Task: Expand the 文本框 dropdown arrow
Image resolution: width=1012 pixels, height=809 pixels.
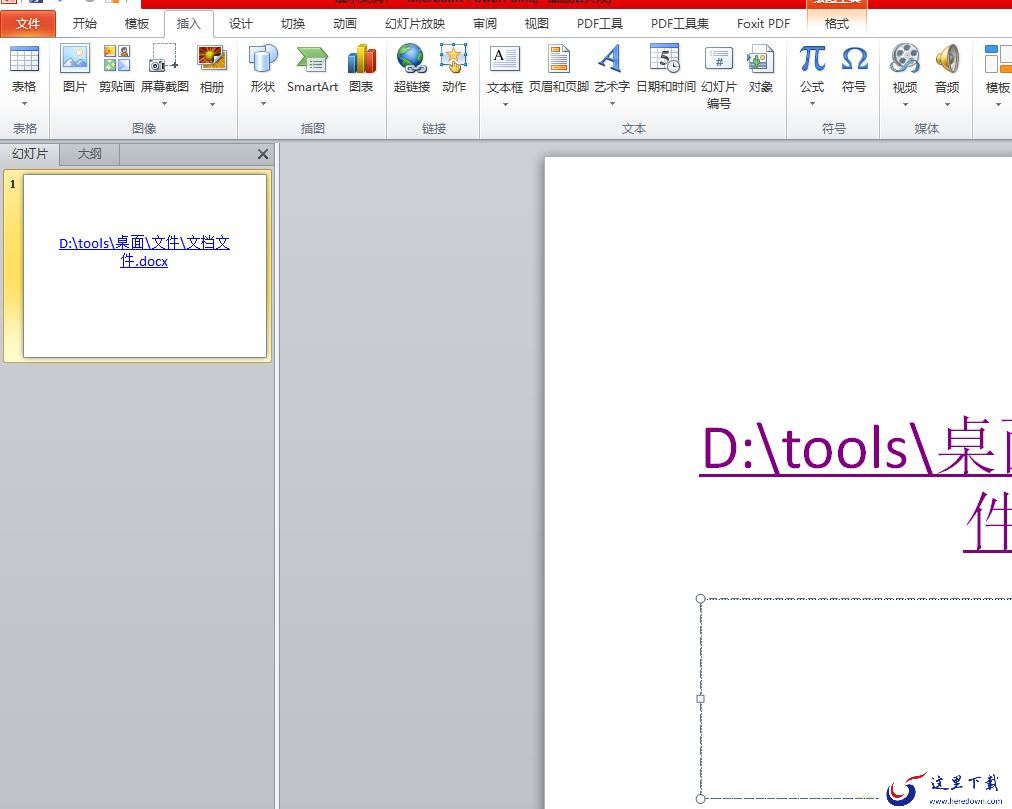Action: coord(505,104)
